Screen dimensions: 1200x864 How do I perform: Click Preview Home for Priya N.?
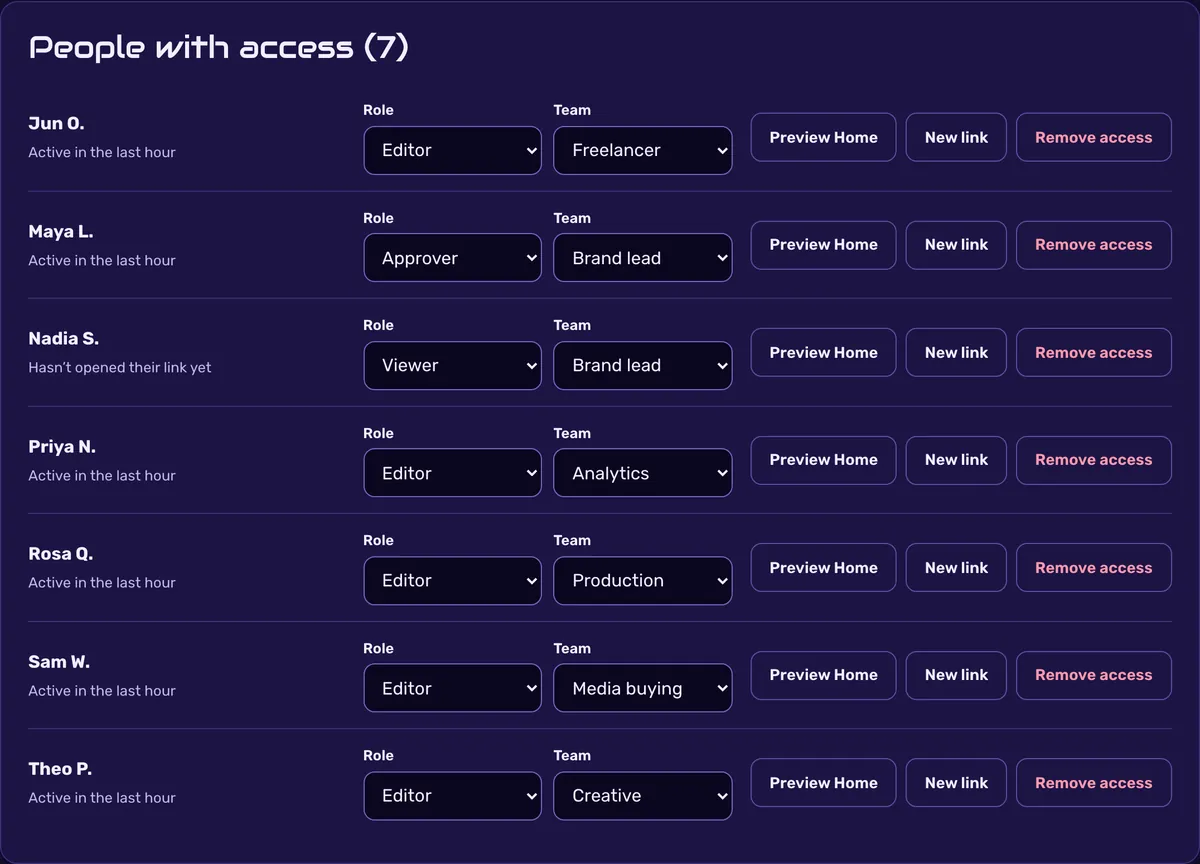tap(823, 460)
